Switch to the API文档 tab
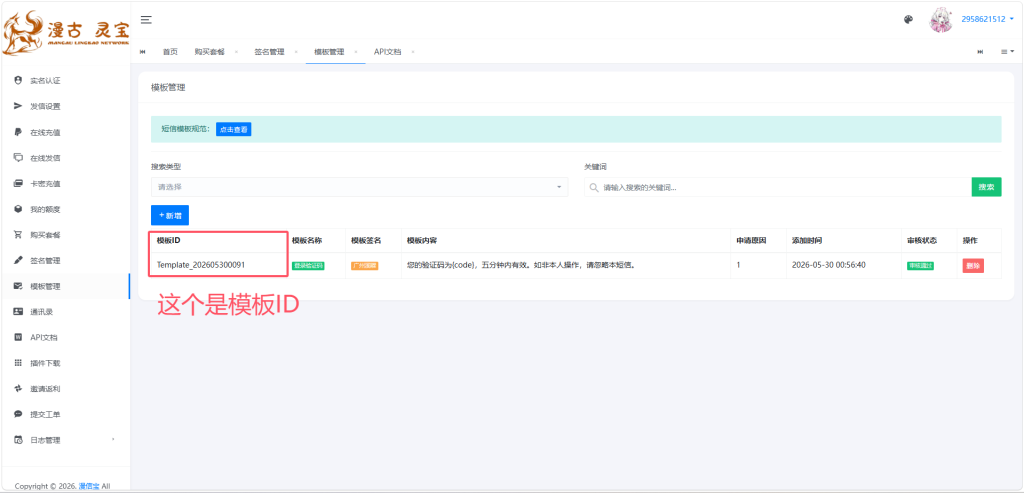The image size is (1024, 493). (x=387, y=52)
